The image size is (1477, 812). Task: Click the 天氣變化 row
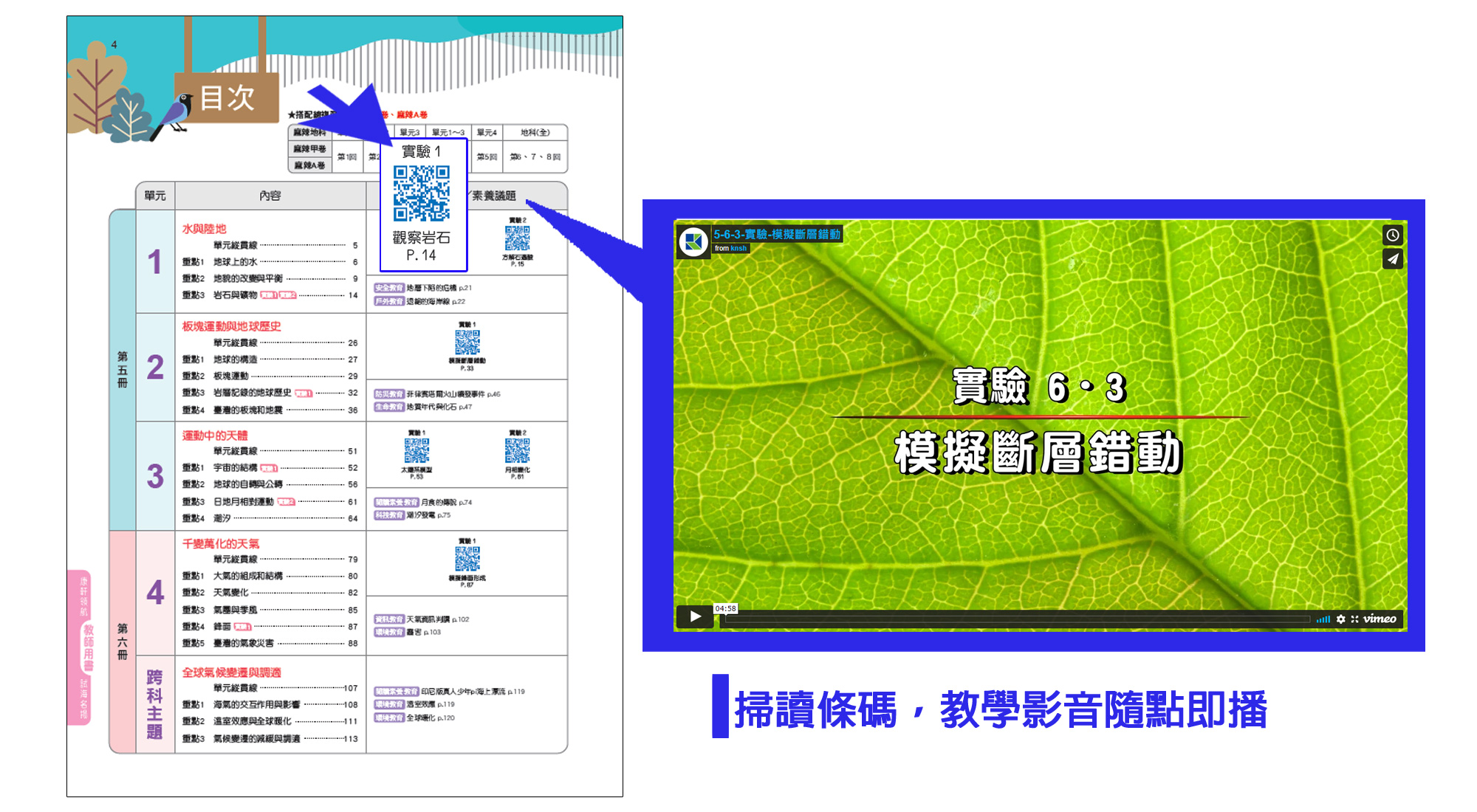(x=270, y=593)
